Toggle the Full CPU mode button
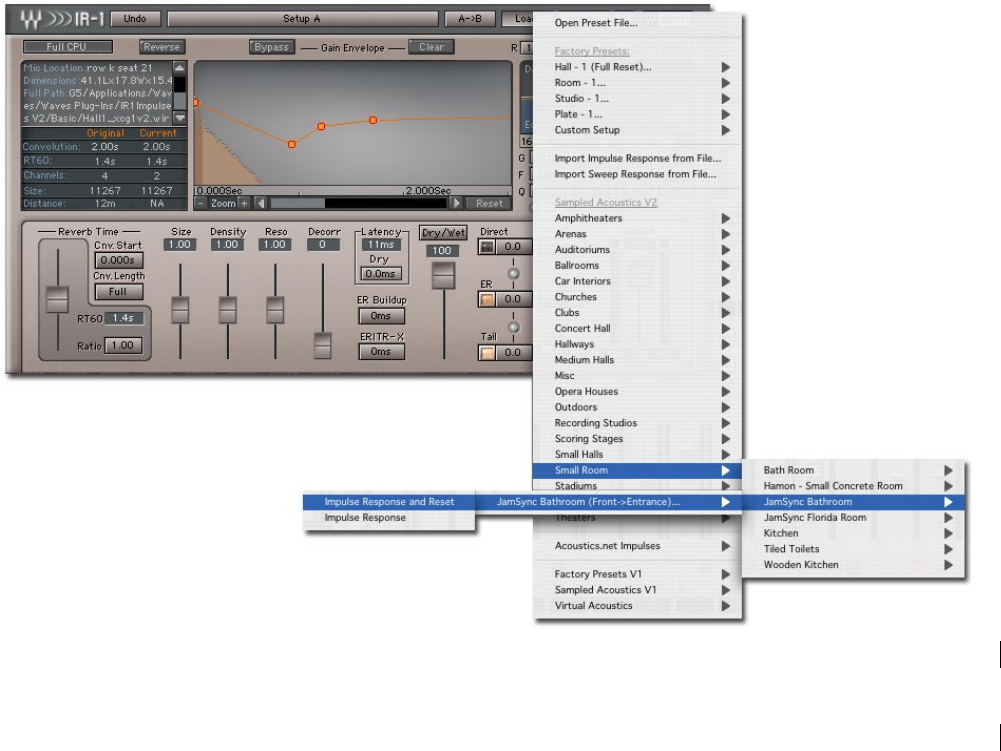 (68, 47)
